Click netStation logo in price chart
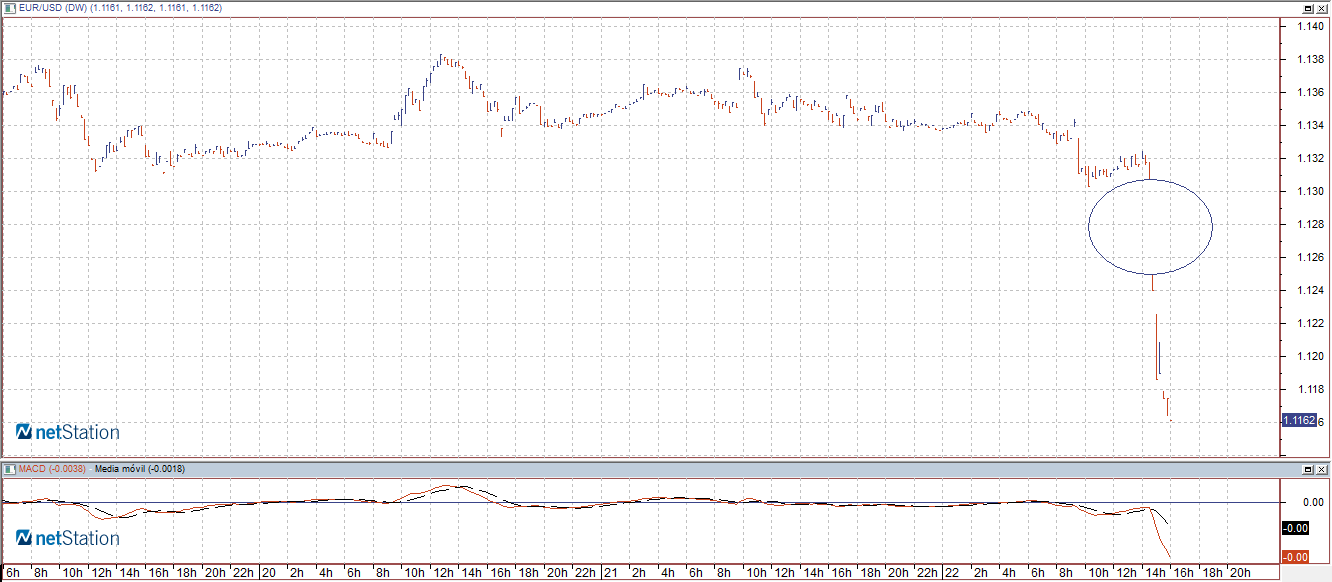This screenshot has width=1332, height=582. coord(68,432)
